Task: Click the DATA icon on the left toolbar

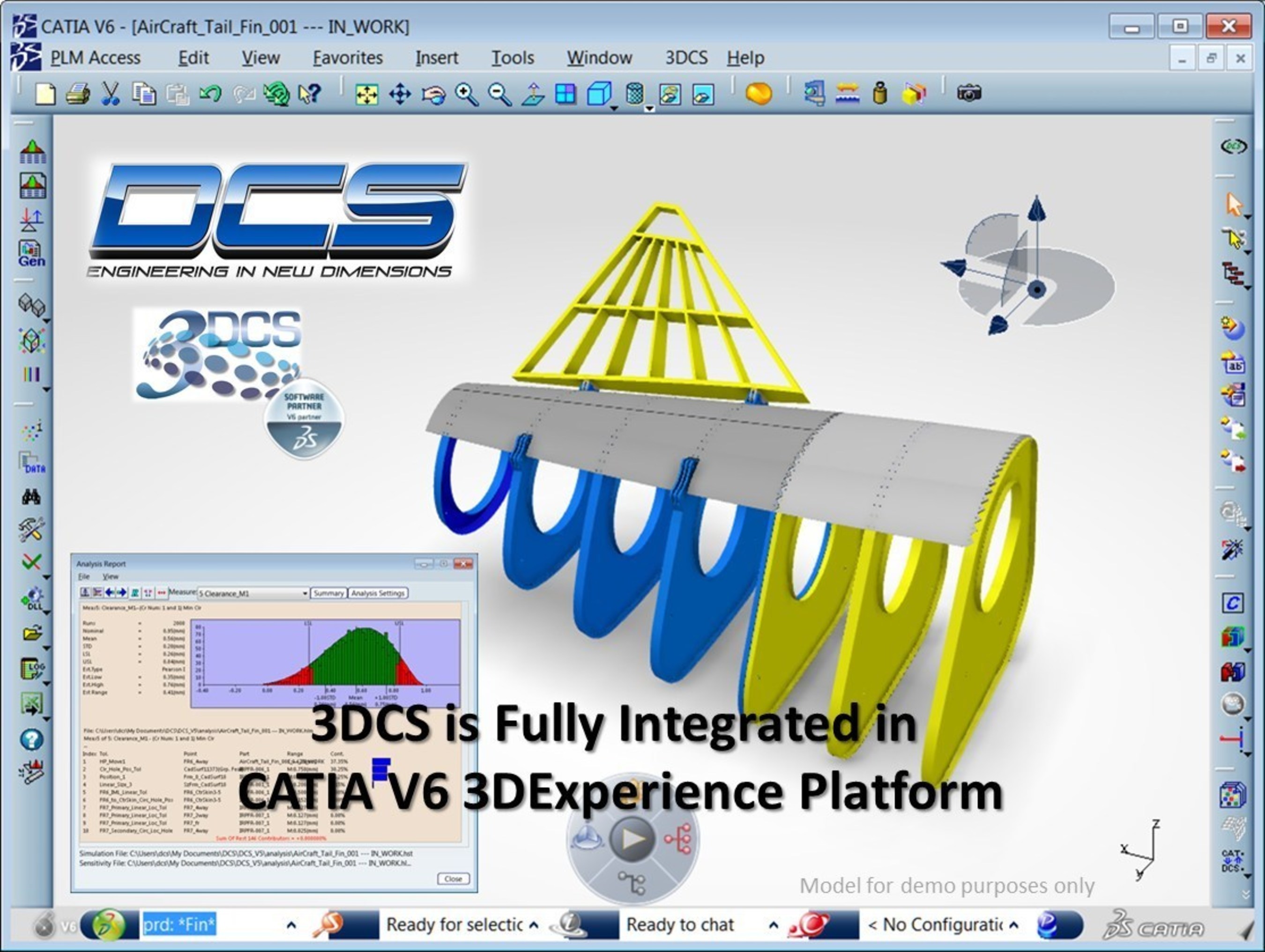Action: (x=32, y=463)
